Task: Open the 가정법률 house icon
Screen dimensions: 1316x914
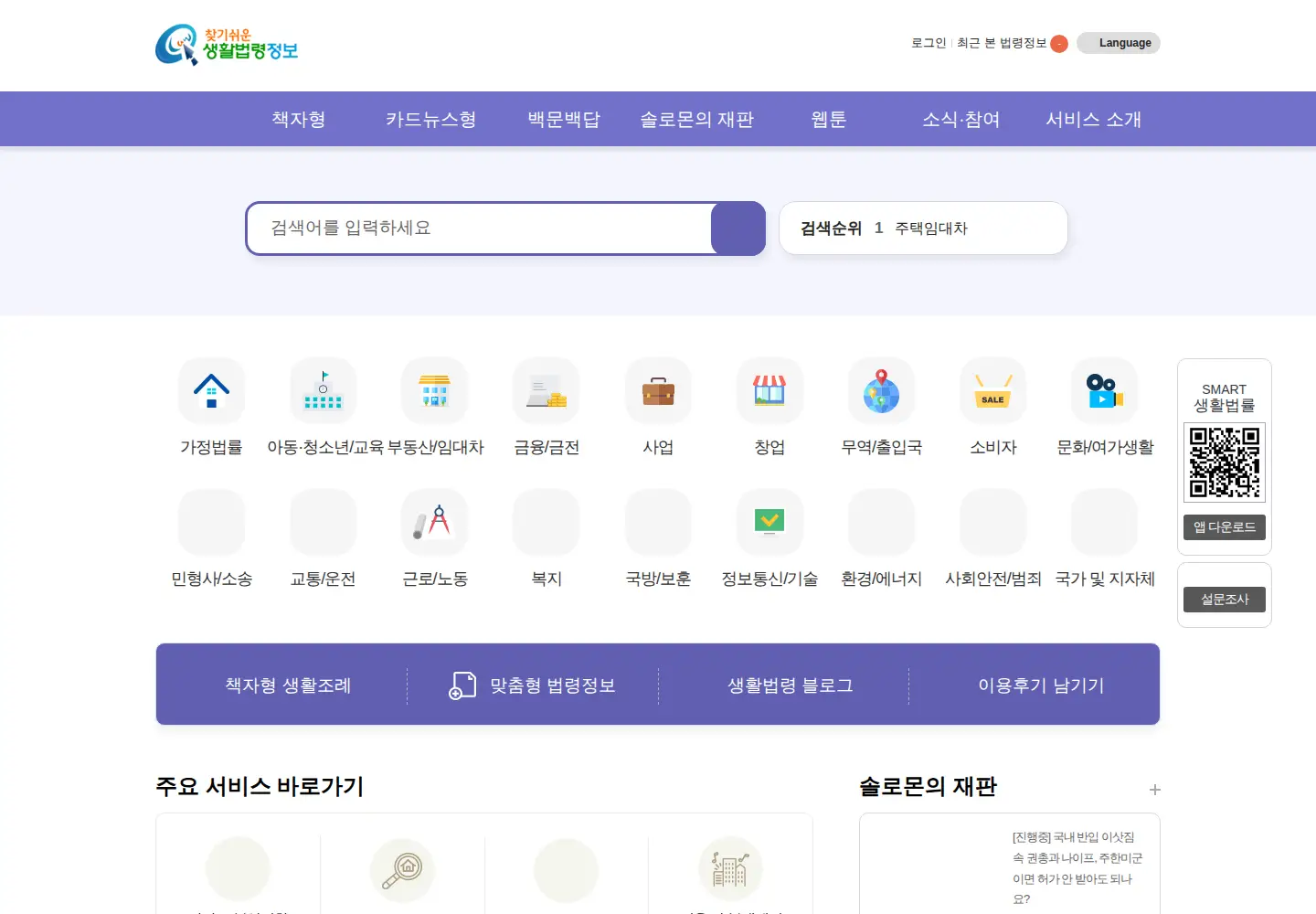Action: [211, 390]
